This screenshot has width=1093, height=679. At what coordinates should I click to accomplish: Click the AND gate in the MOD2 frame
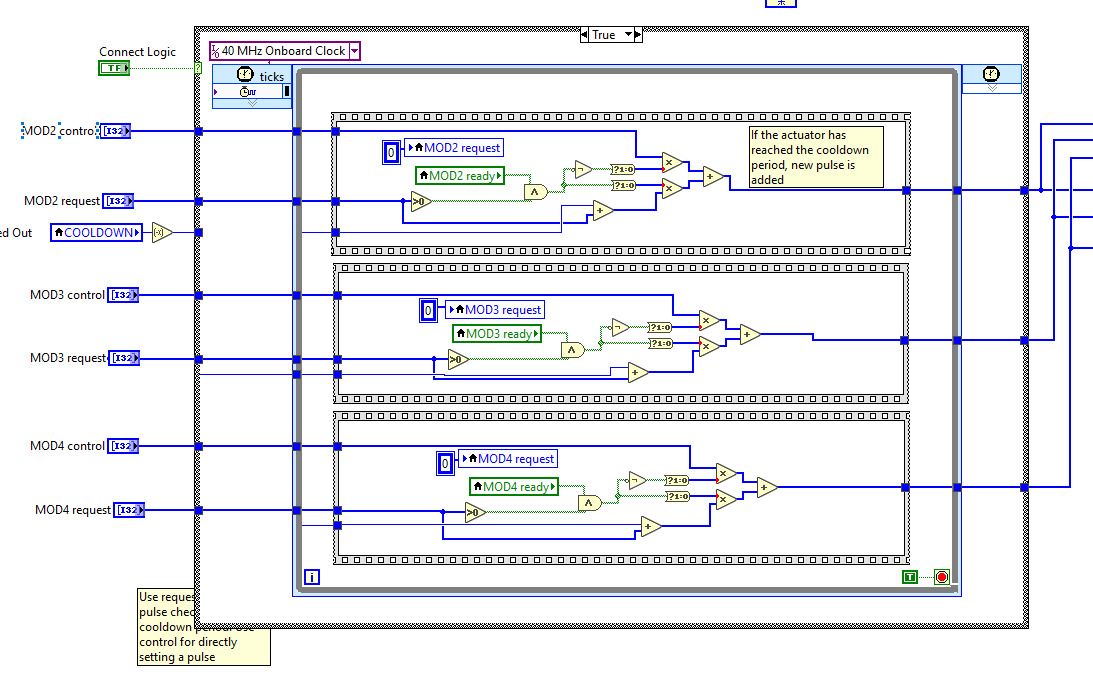537,191
